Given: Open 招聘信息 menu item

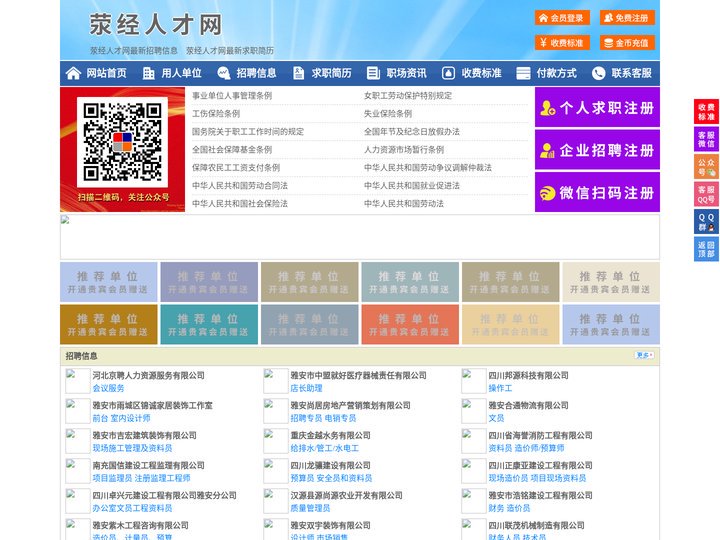Looking at the screenshot, I should [256, 73].
